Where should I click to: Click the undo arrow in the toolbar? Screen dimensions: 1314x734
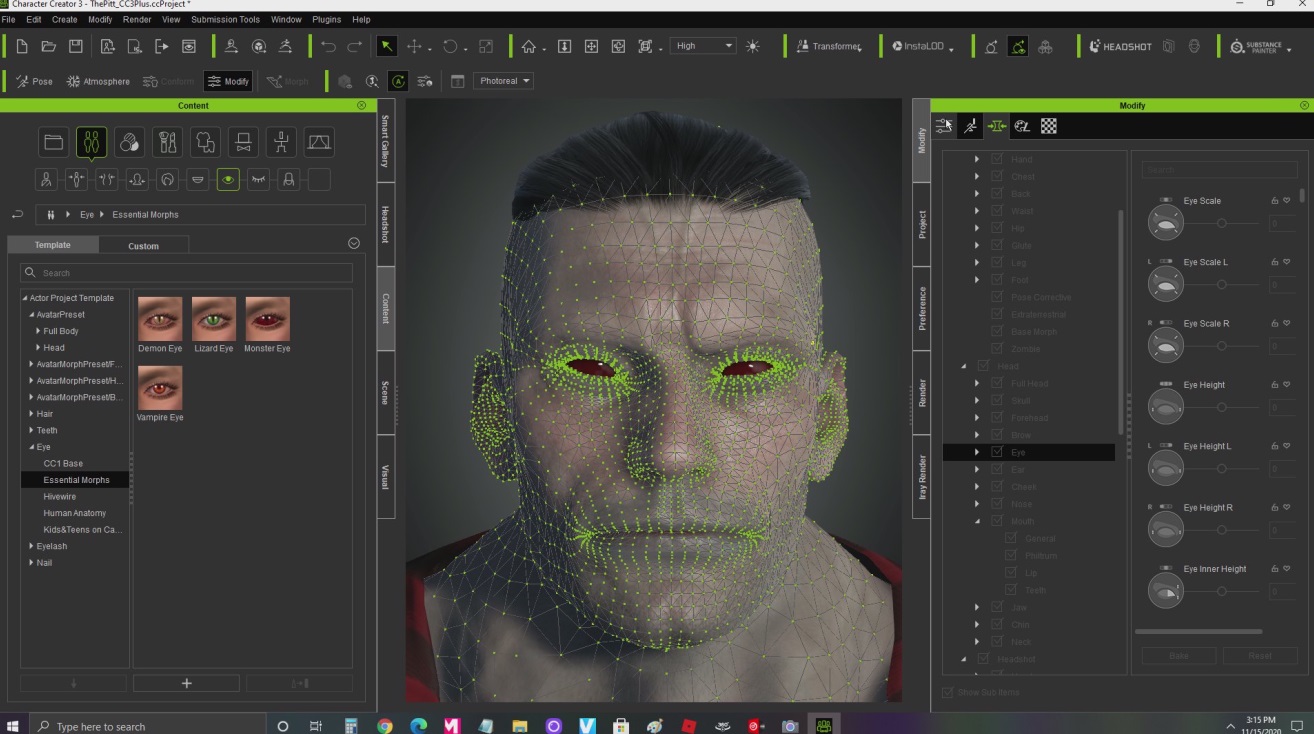pyautogui.click(x=328, y=46)
